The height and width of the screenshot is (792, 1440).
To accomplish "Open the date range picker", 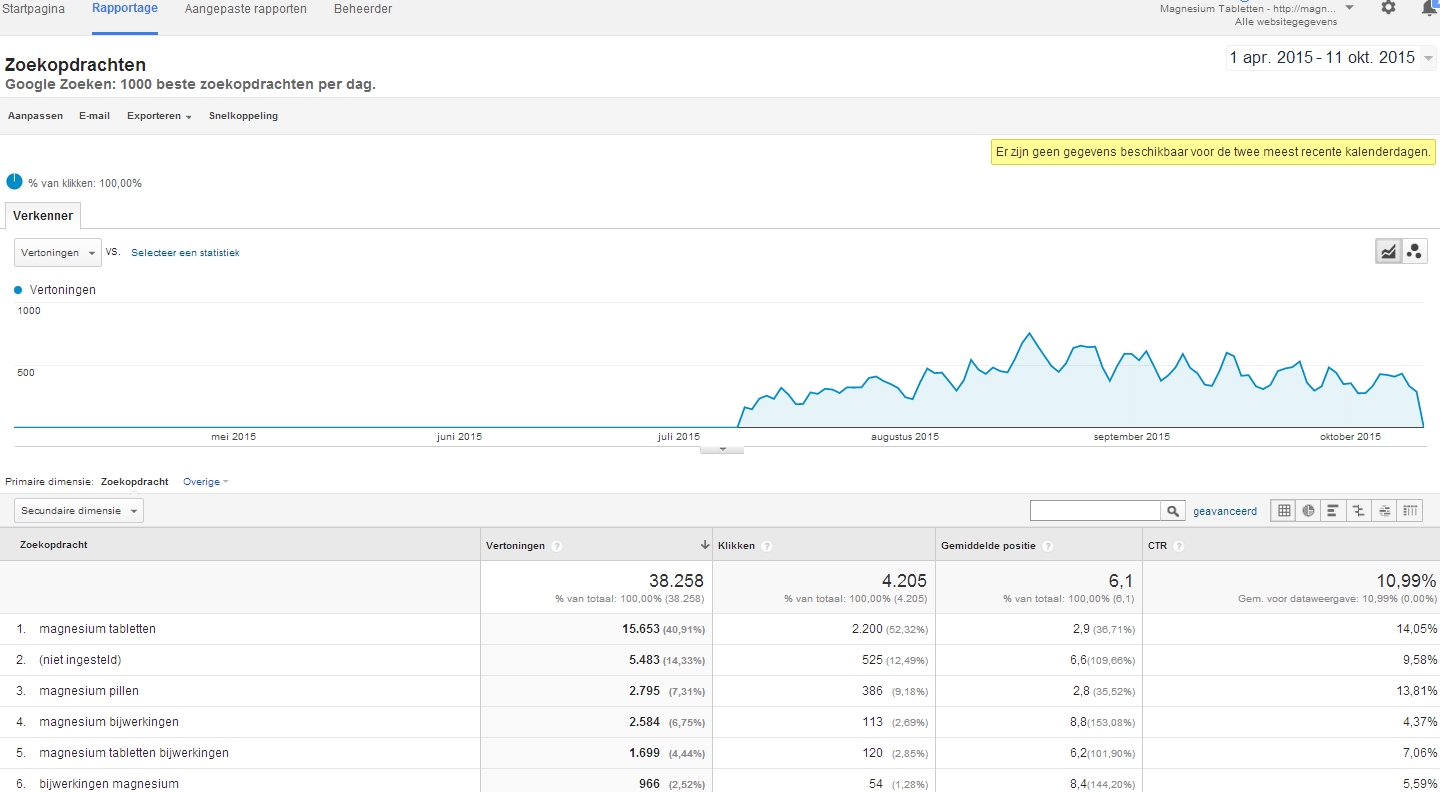I will point(1331,58).
